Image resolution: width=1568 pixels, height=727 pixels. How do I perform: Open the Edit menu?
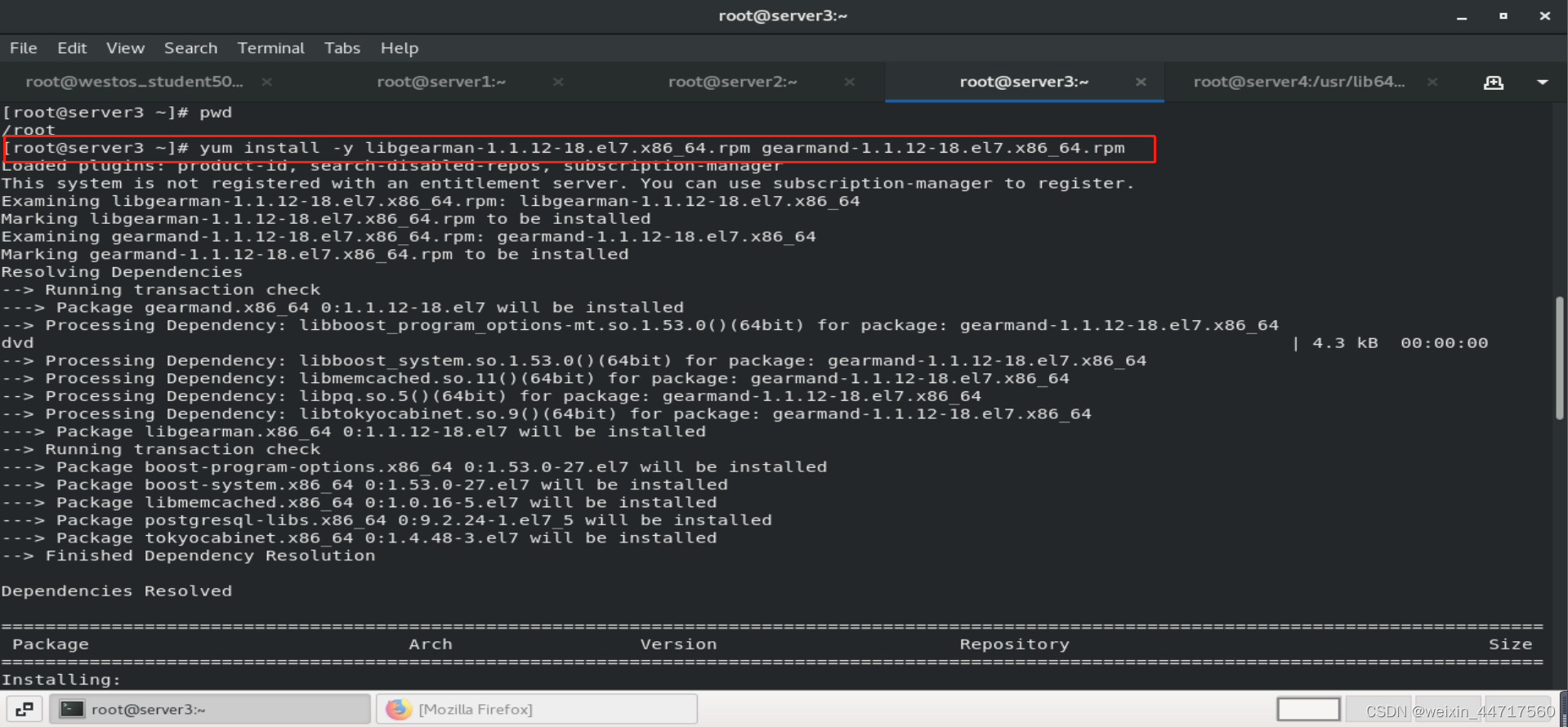click(72, 48)
